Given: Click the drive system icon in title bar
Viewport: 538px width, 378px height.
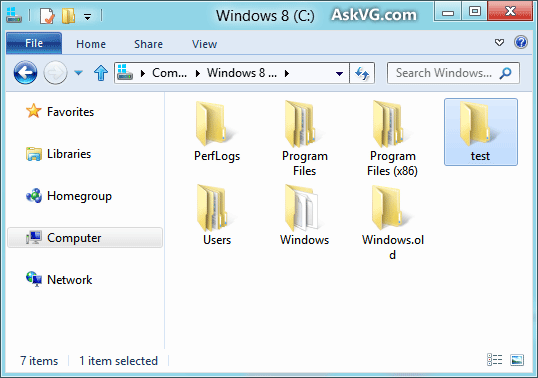Looking at the screenshot, I should [14, 15].
